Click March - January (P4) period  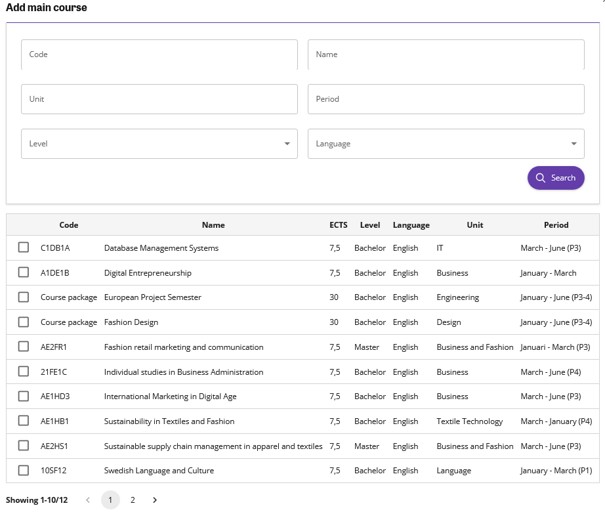(556, 421)
